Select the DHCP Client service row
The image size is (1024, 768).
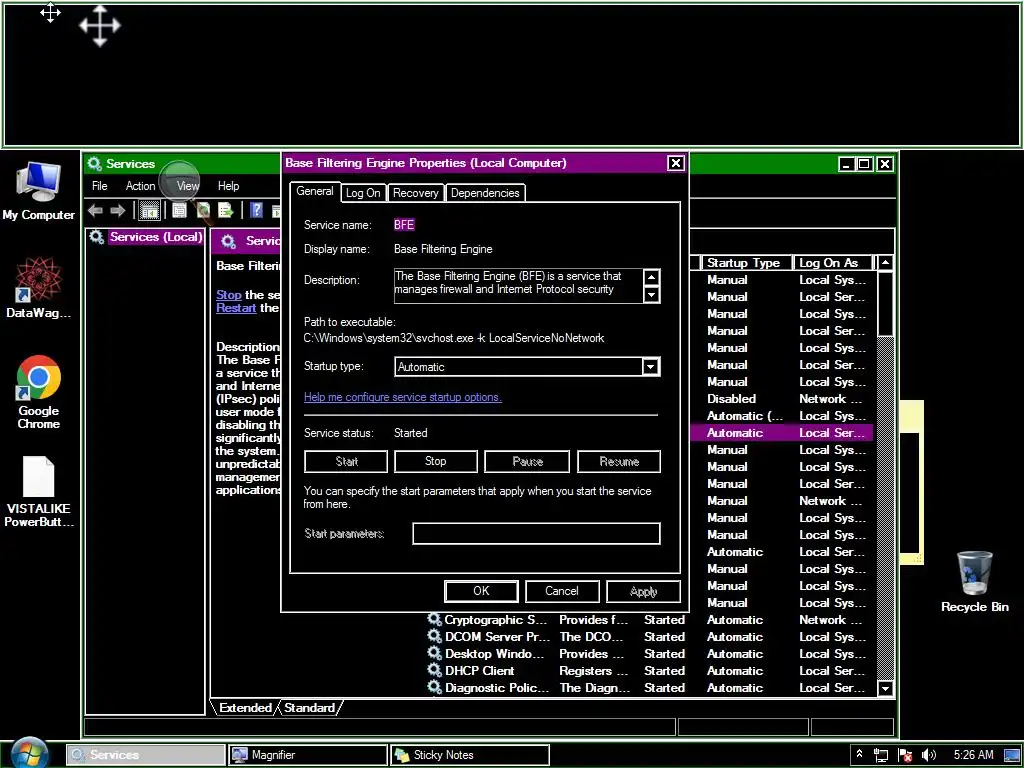650,670
